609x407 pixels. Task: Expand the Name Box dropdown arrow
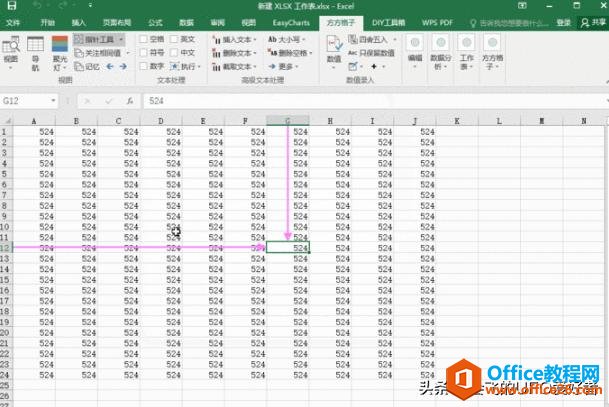point(53,101)
